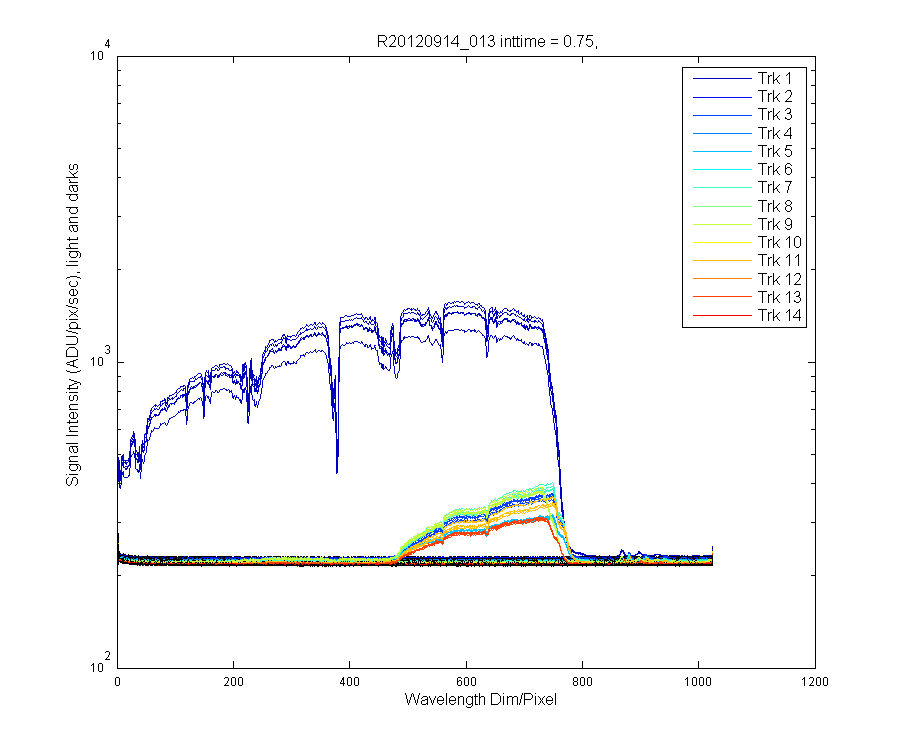
Task: Click the x-axis tick label 800
Action: pos(583,682)
